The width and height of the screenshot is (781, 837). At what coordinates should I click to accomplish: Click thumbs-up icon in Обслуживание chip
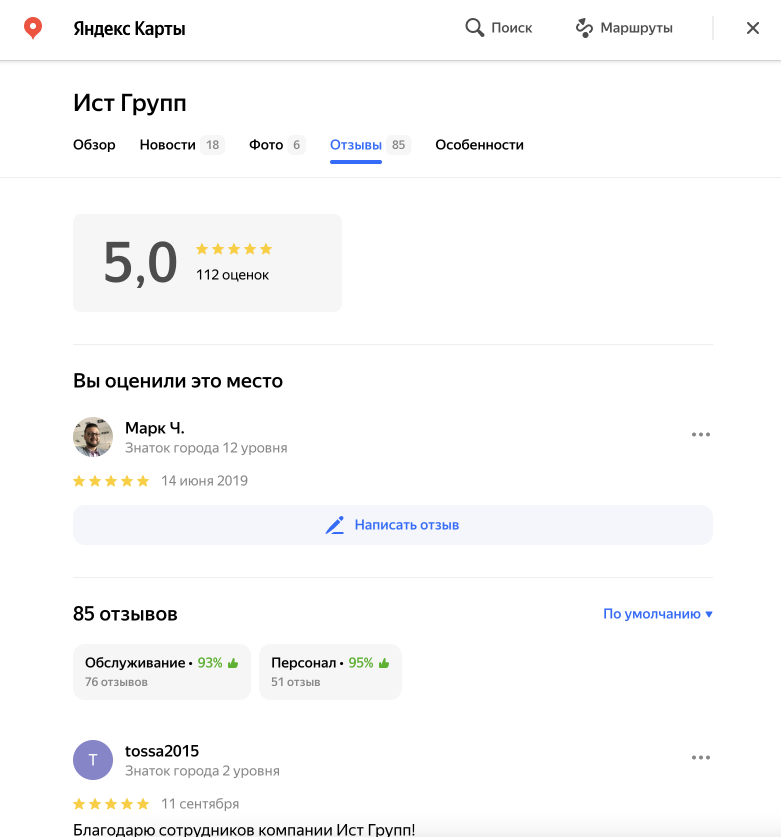pos(233,663)
